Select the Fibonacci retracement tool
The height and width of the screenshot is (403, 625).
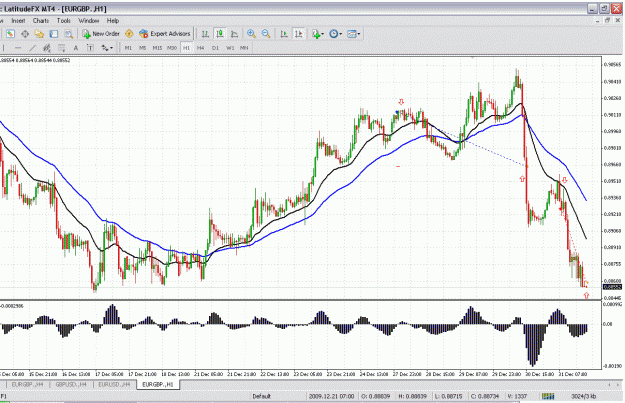pos(61,48)
